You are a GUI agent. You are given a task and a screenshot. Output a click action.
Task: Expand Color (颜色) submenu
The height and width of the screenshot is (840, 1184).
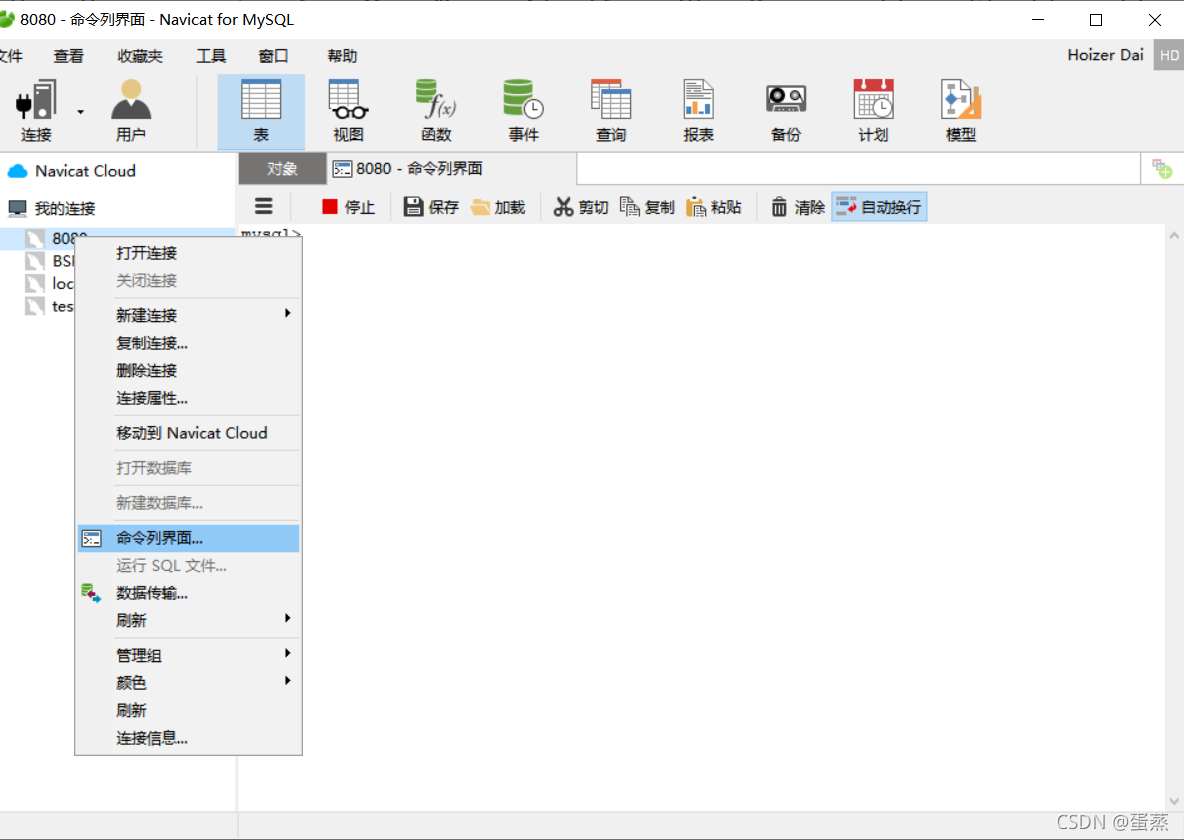pos(188,683)
